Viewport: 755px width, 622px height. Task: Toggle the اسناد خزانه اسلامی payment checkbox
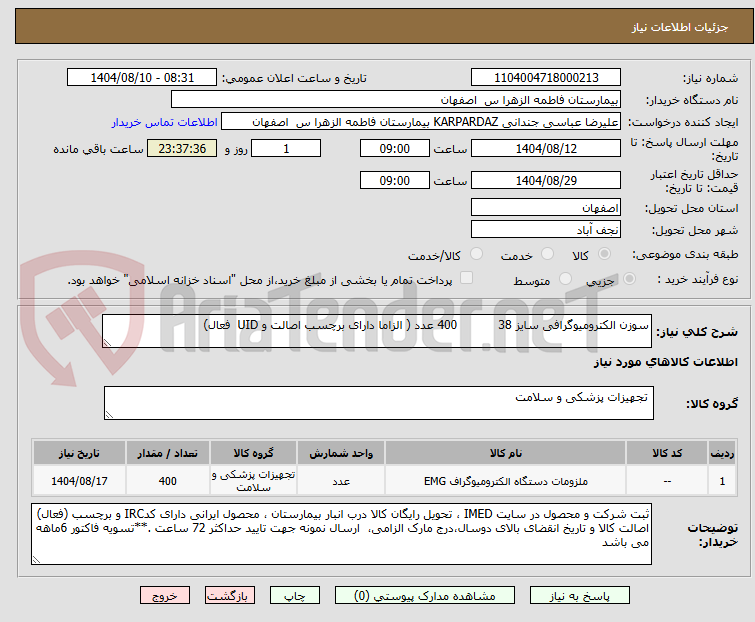click(466, 278)
